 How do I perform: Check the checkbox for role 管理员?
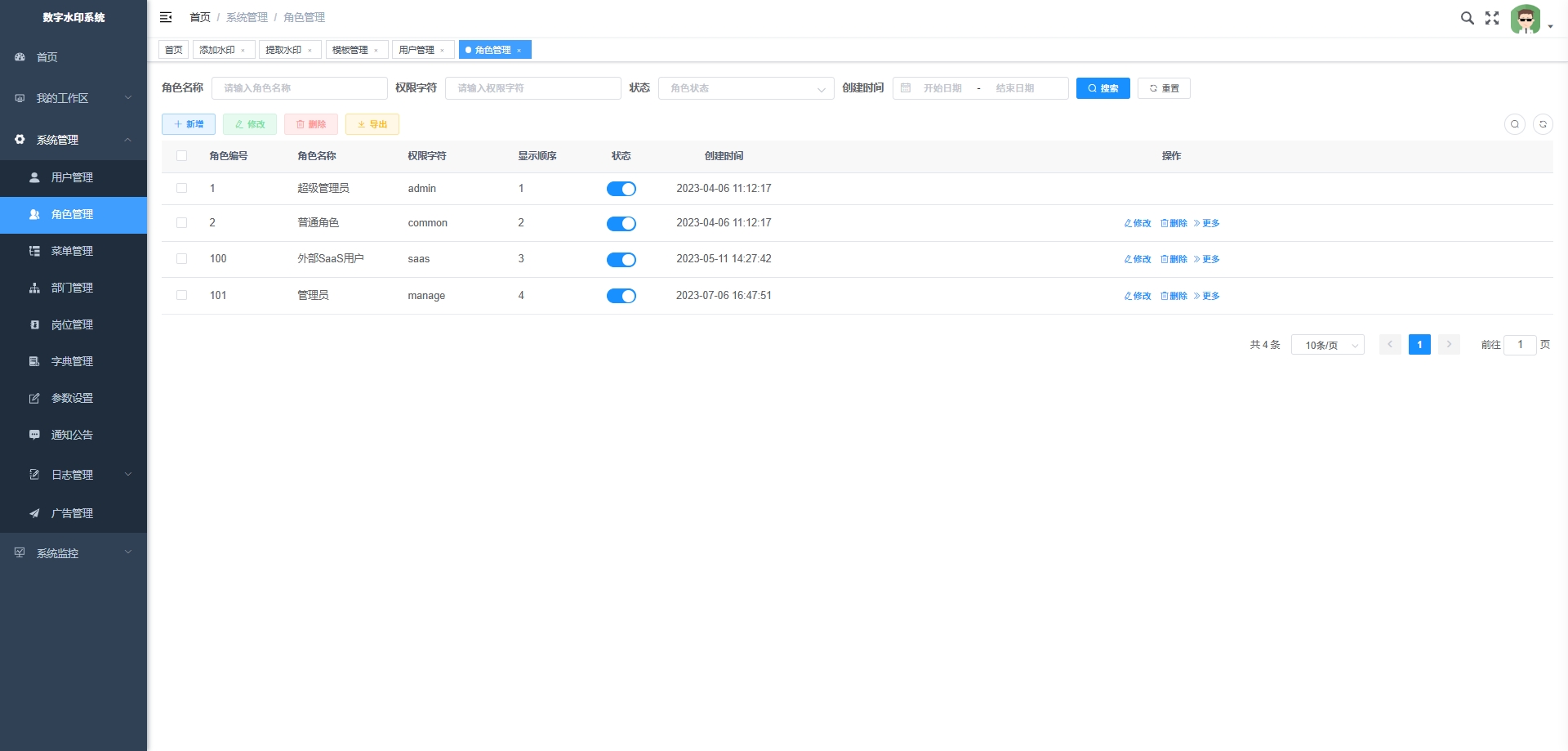point(182,296)
